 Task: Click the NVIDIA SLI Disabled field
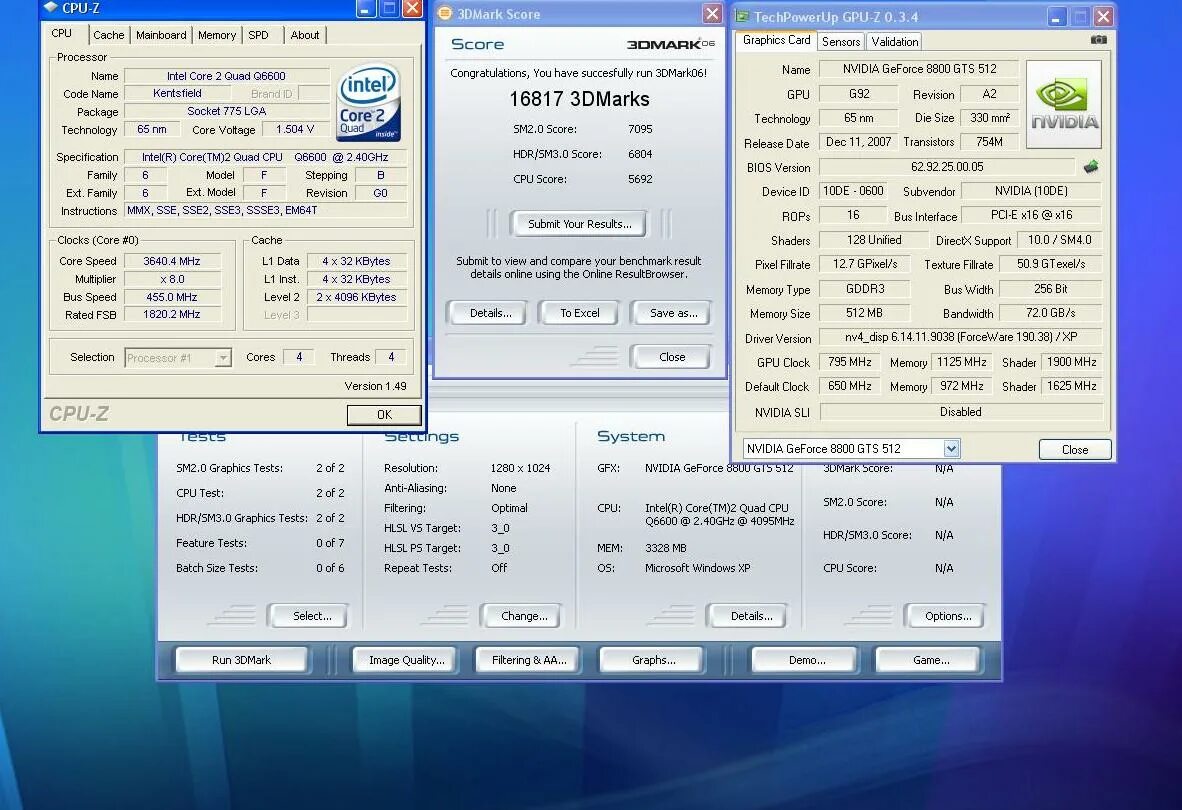(x=960, y=411)
